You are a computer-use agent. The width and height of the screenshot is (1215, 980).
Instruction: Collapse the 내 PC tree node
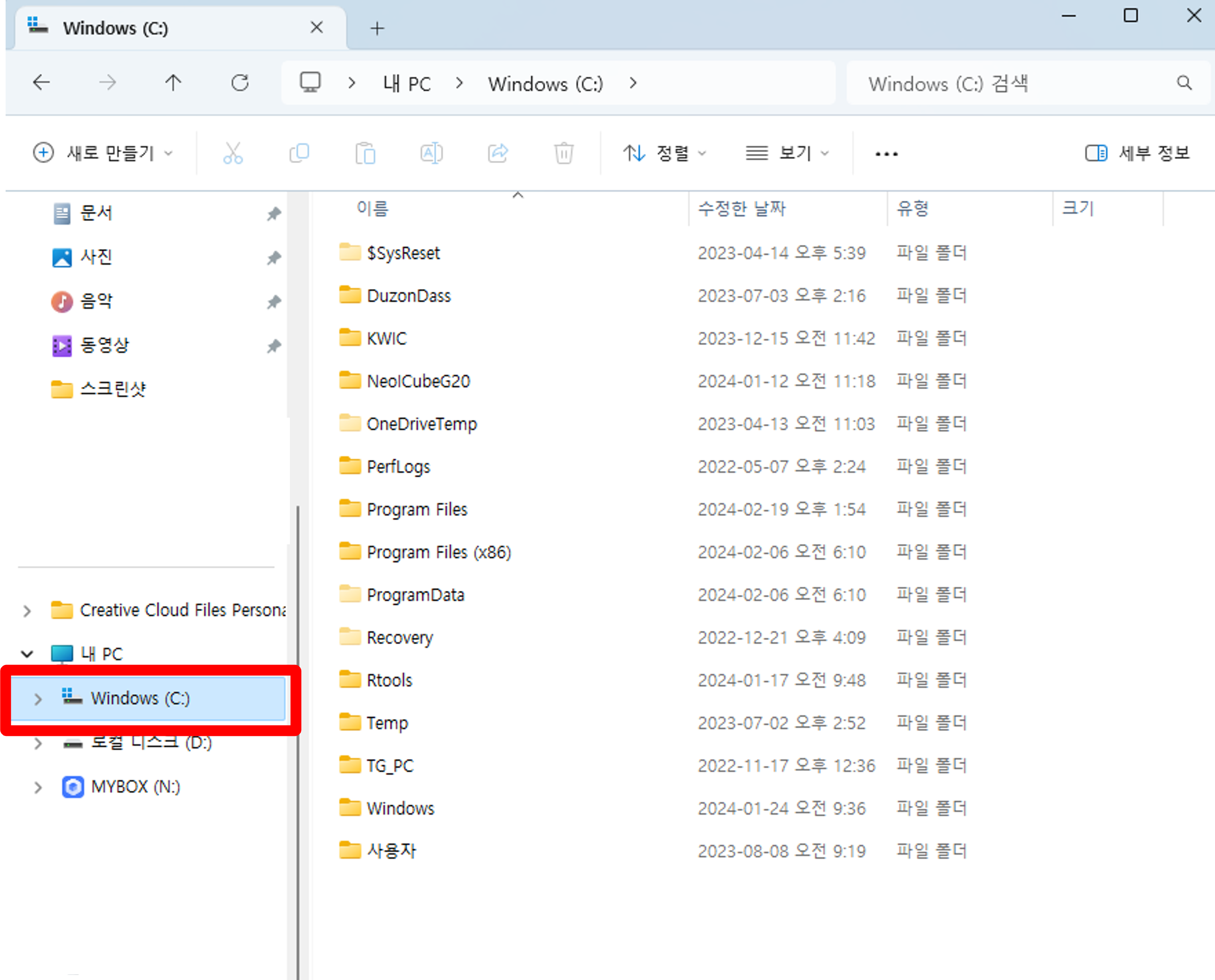[27, 654]
